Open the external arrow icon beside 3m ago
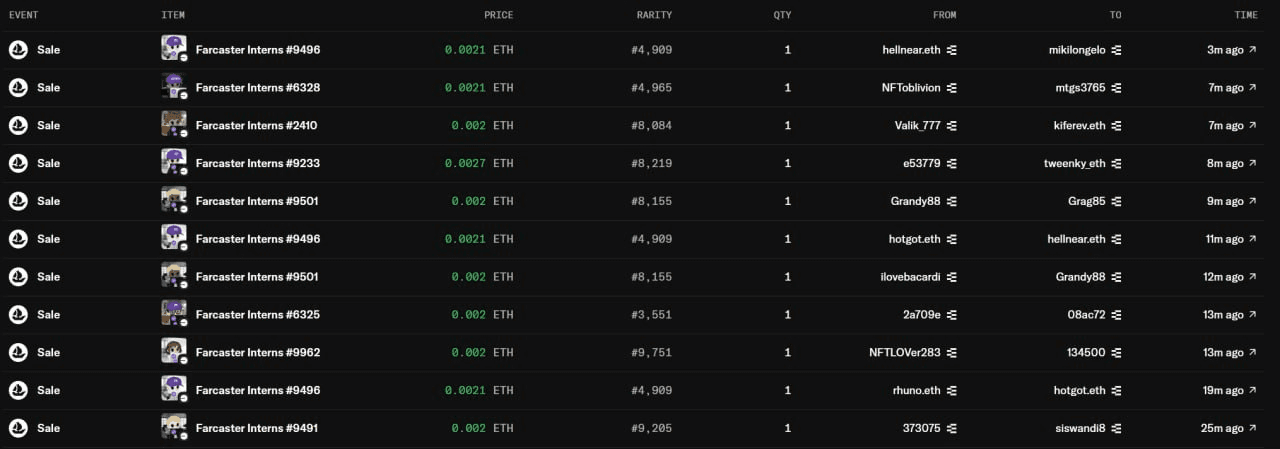Viewport: 1280px width, 449px height. (x=1252, y=50)
